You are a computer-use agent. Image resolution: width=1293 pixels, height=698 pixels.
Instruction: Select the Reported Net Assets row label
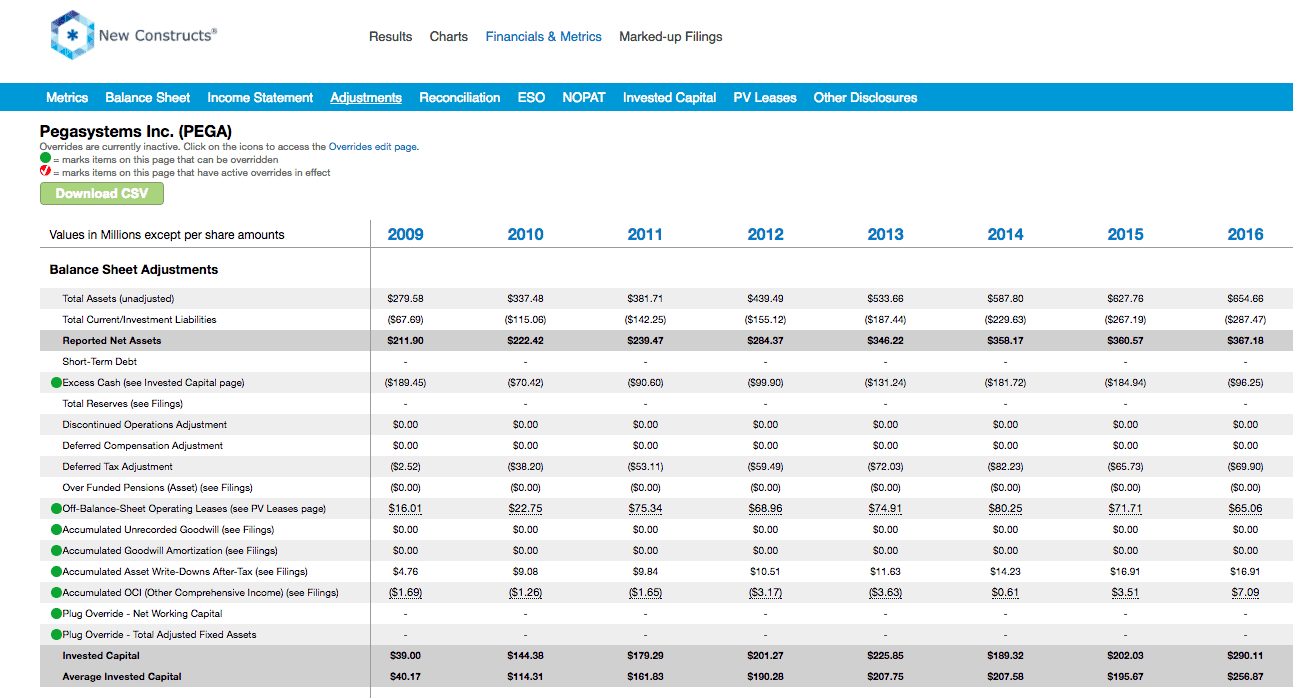pos(111,341)
